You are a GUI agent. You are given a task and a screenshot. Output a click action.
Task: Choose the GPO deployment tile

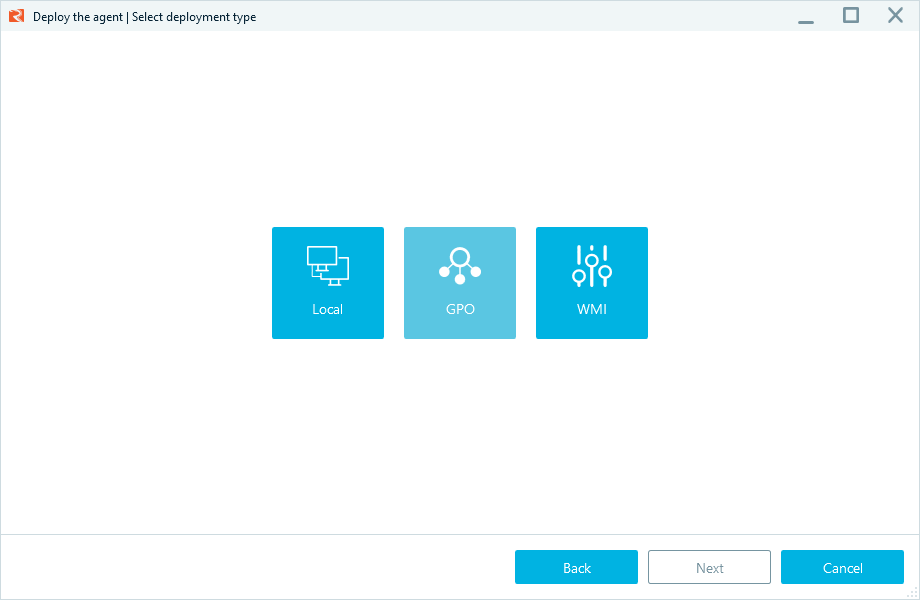point(459,283)
